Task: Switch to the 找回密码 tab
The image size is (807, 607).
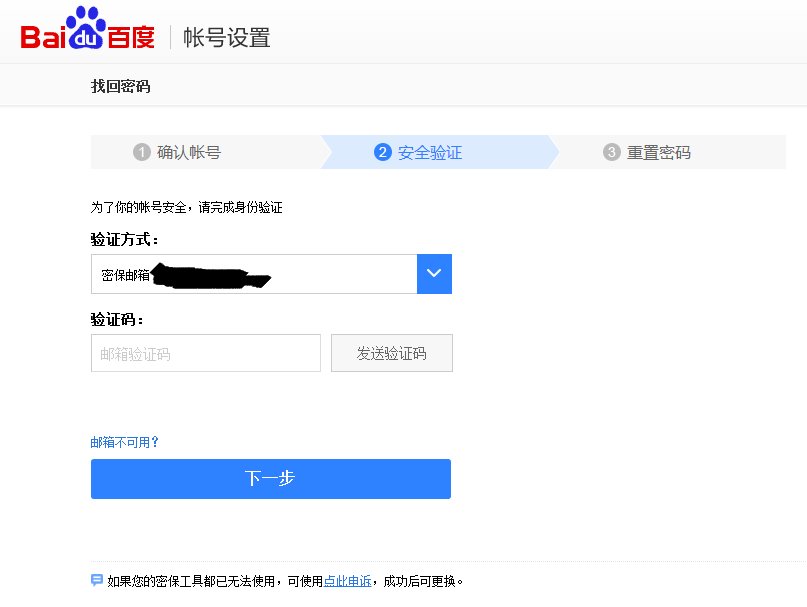Action: [x=120, y=86]
